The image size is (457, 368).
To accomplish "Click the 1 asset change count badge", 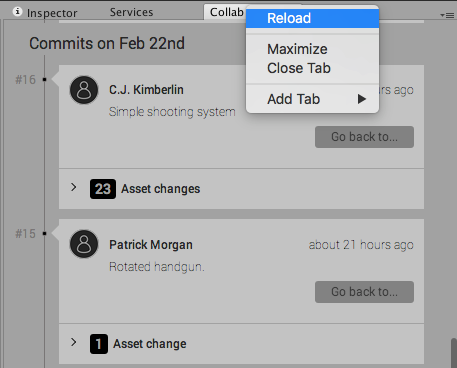I will pos(99,344).
